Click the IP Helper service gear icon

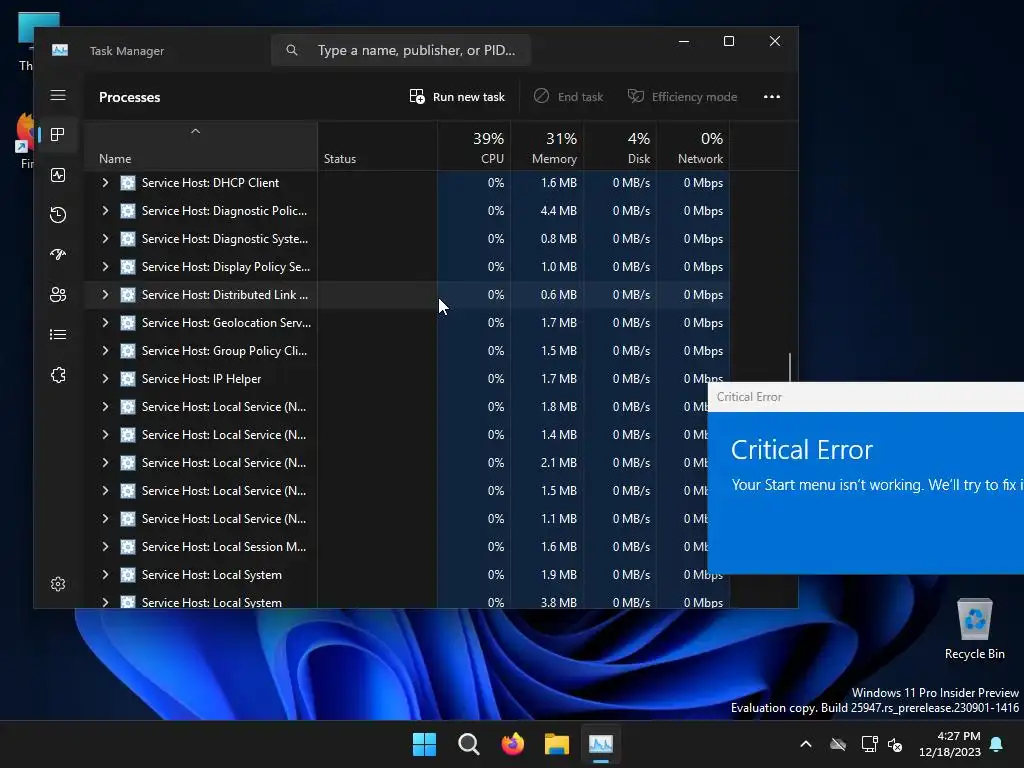[128, 379]
